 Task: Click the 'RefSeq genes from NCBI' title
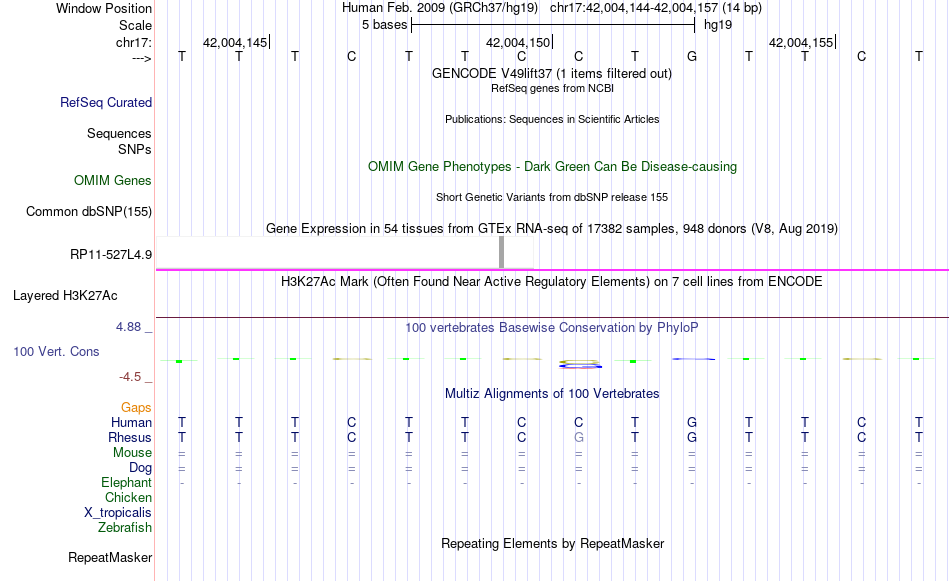tap(552, 88)
